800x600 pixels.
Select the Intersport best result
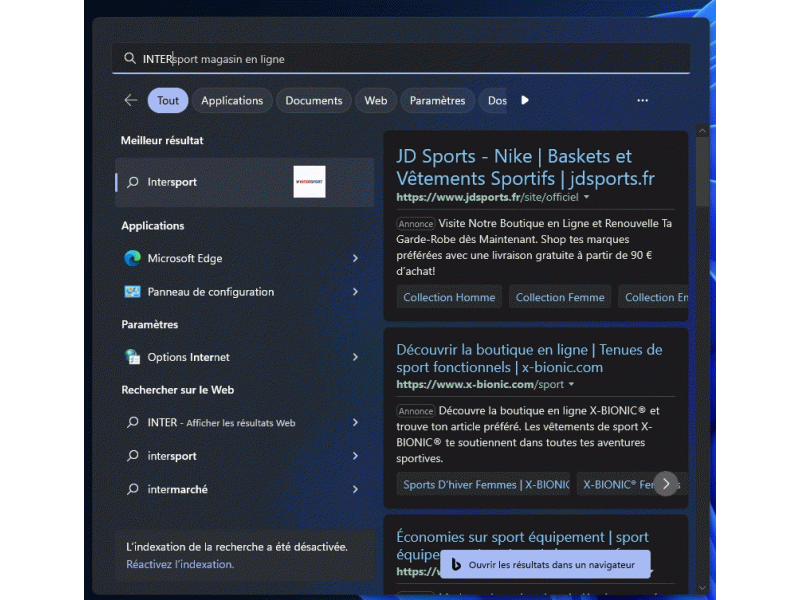tap(244, 182)
